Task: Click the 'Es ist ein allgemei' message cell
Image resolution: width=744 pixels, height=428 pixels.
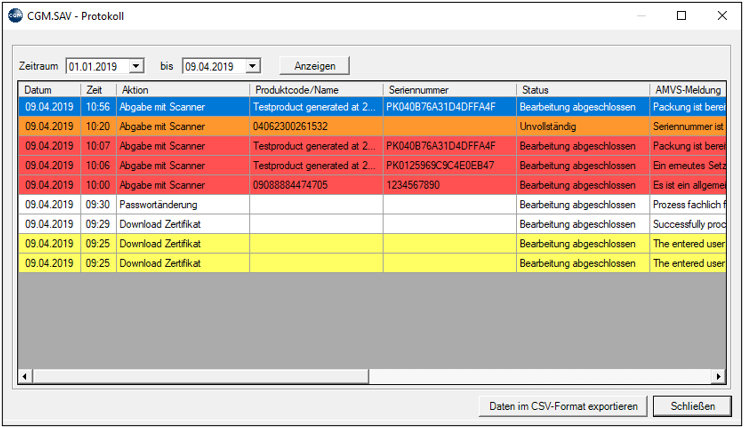Action: [688, 185]
